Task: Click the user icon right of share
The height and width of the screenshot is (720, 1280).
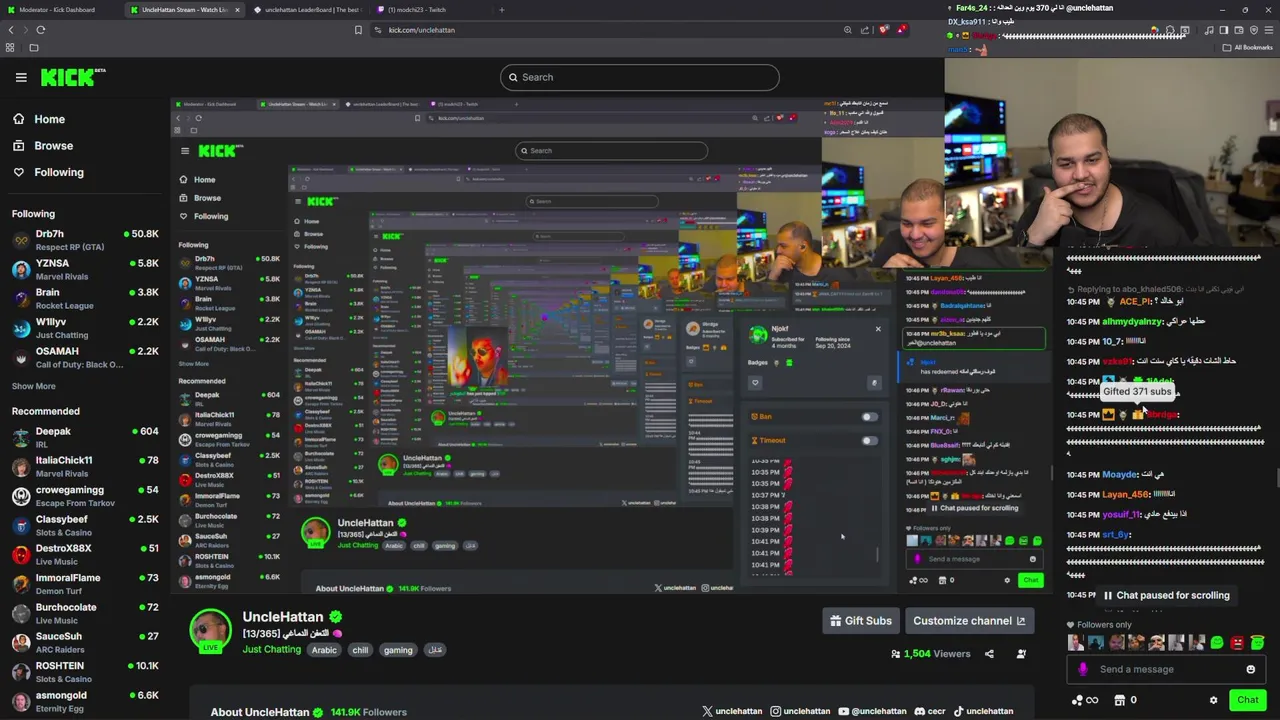Action: click(1021, 654)
